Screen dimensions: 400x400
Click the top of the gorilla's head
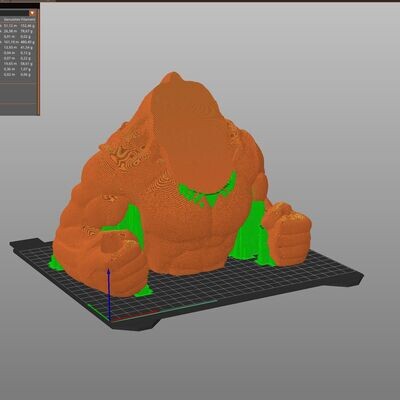[173, 77]
